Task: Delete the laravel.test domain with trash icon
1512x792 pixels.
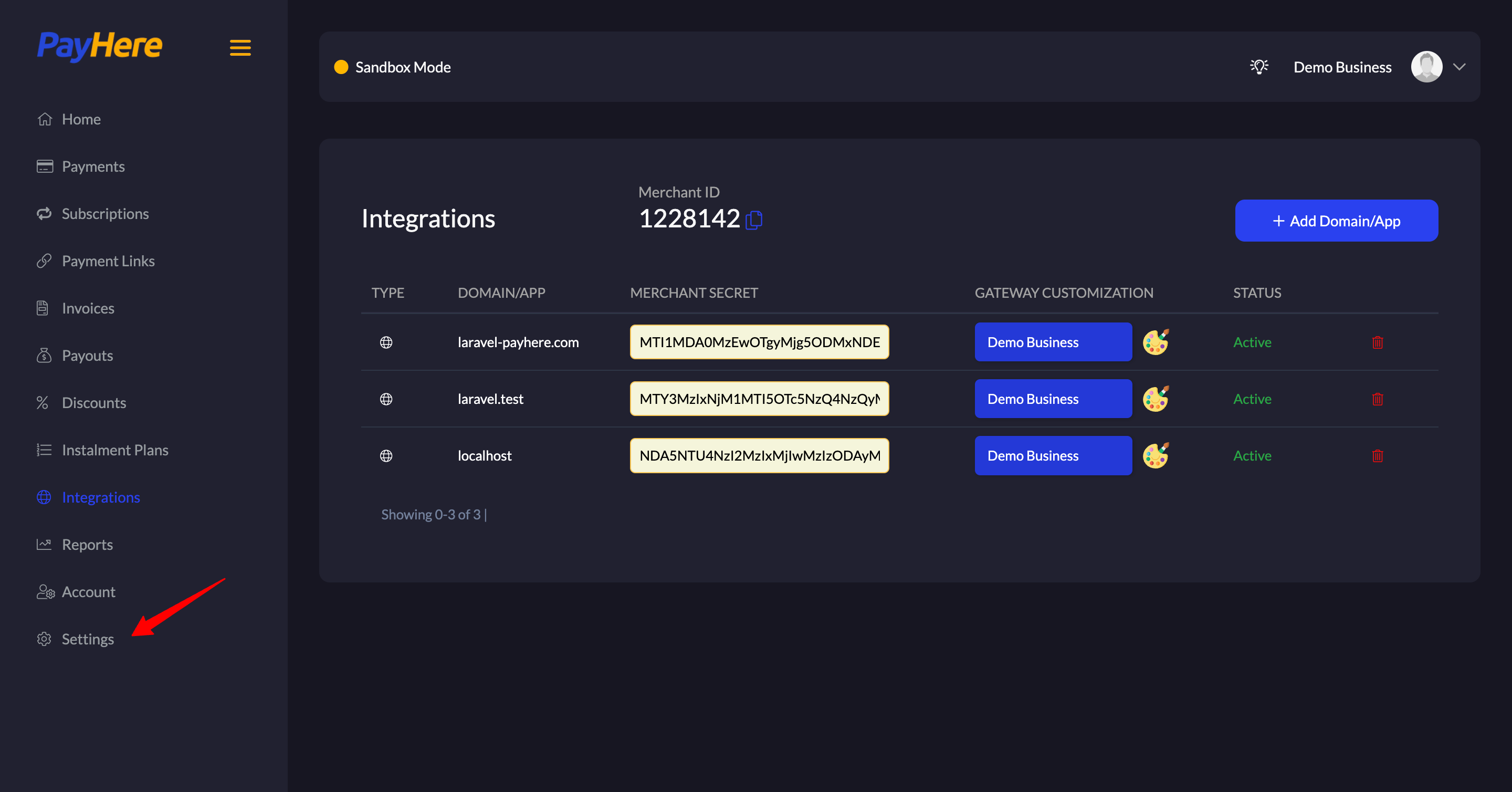Action: [x=1377, y=399]
